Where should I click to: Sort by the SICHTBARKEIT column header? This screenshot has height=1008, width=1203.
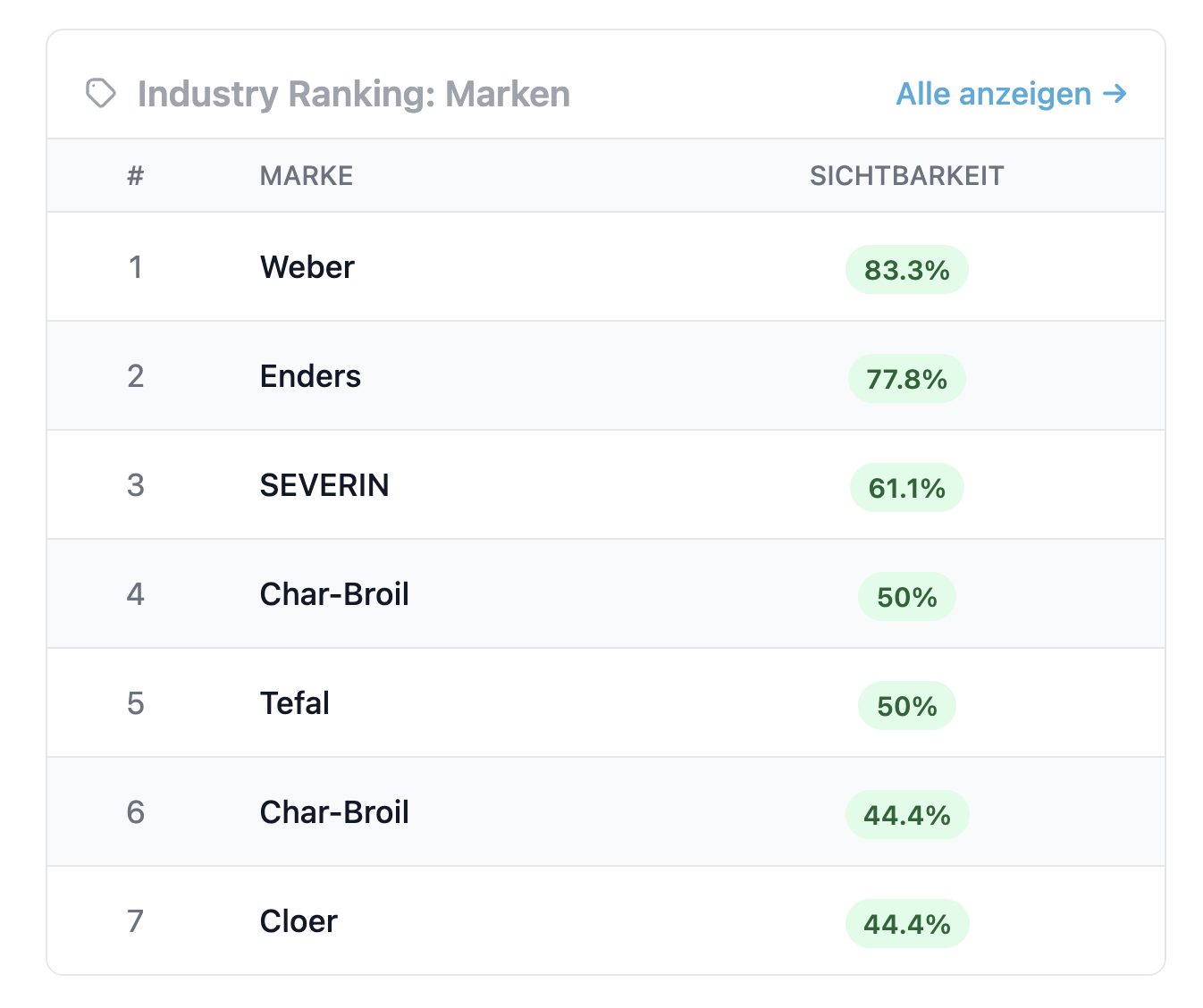tap(906, 176)
